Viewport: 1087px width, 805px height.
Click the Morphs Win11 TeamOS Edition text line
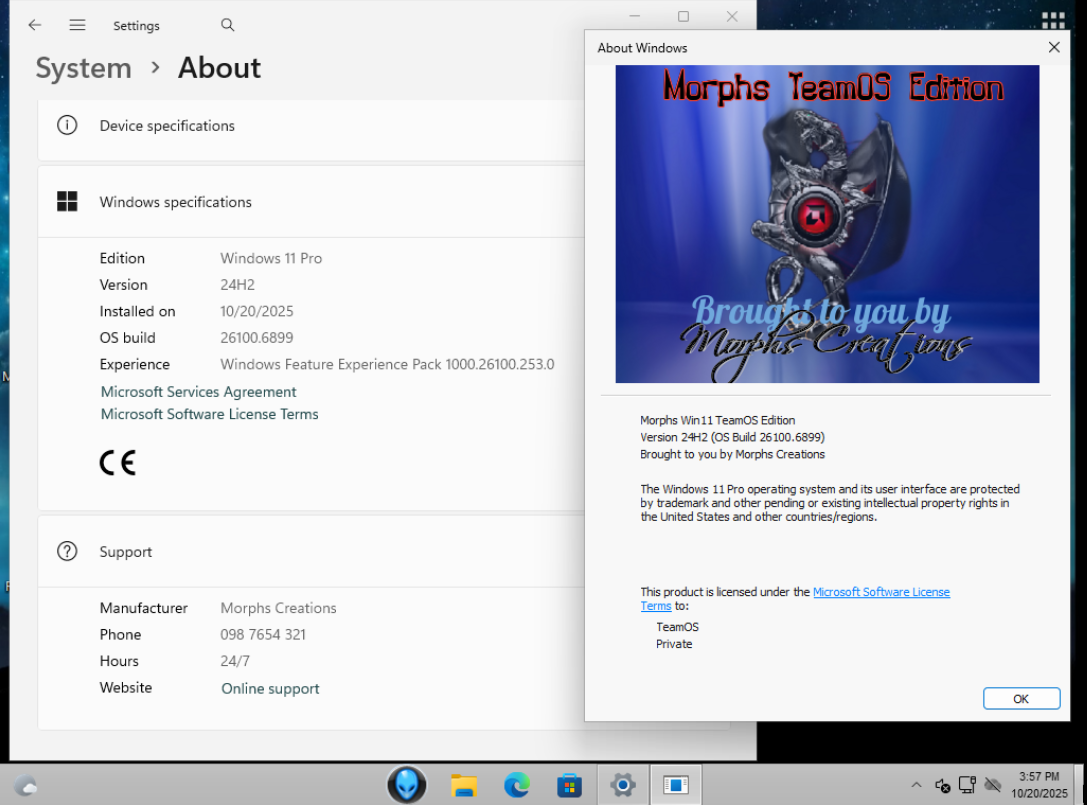(718, 420)
